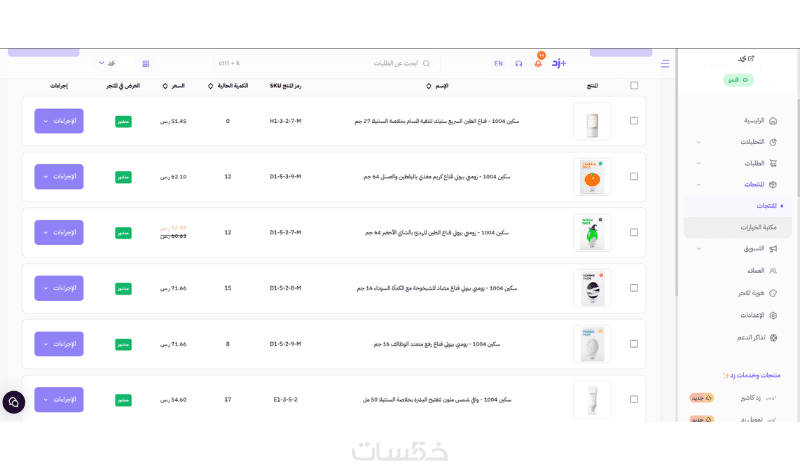Open the chat bubble widget

(x=14, y=402)
